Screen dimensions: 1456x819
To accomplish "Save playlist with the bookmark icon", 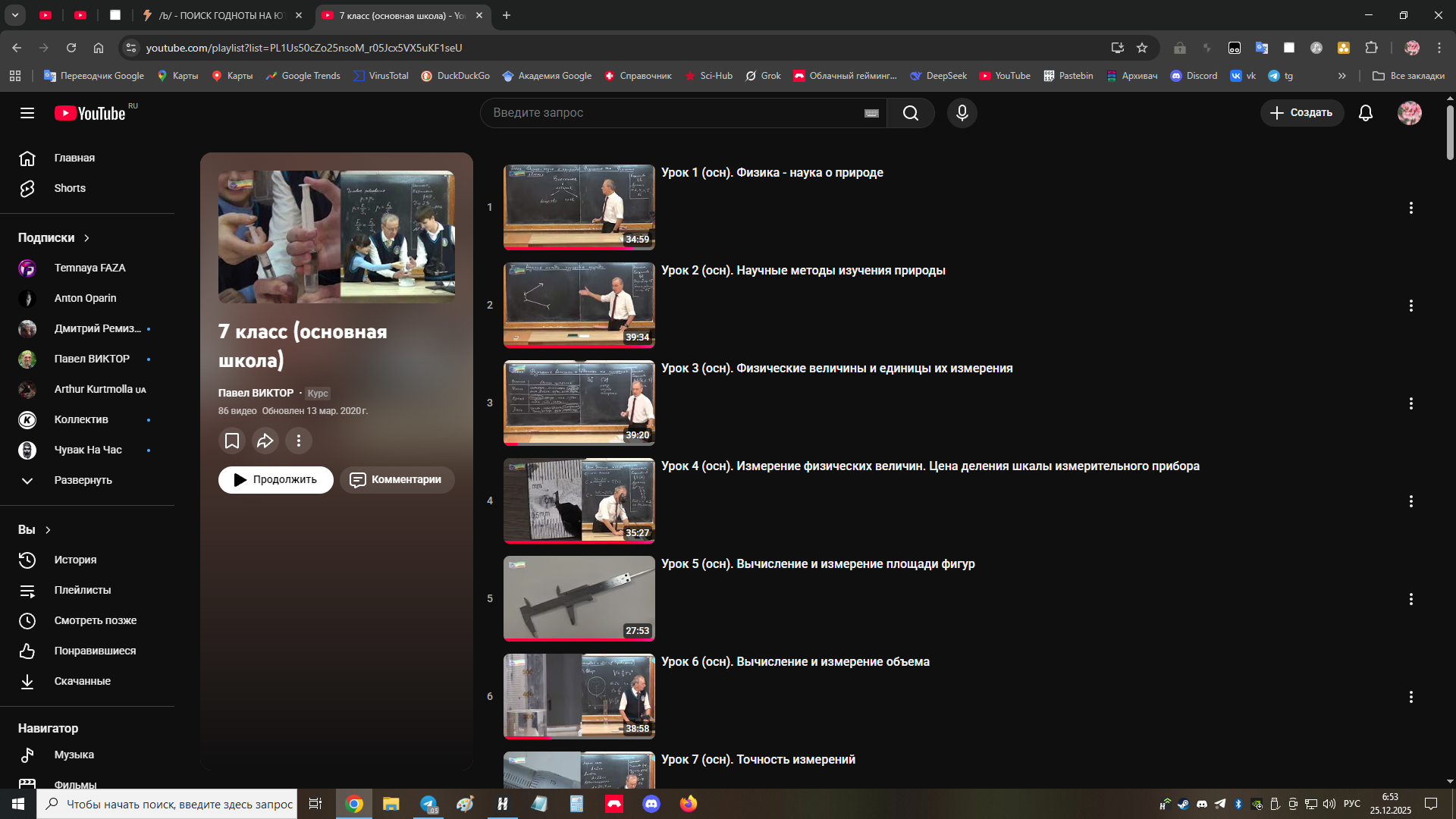I will coord(232,441).
